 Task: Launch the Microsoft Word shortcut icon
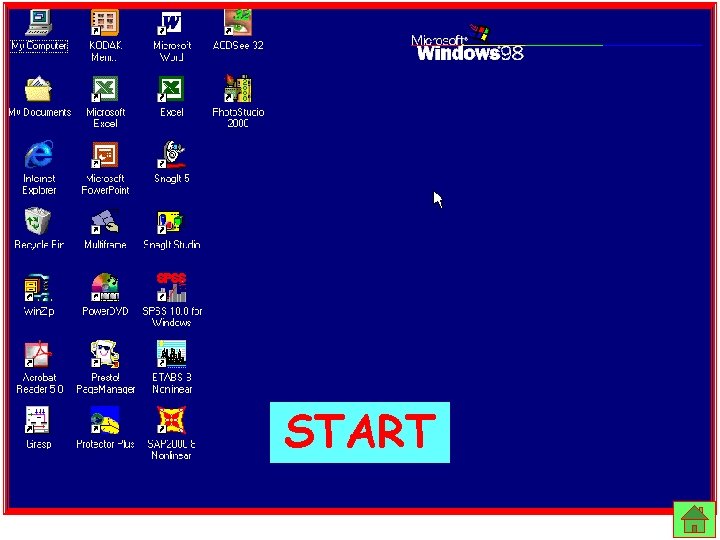click(171, 22)
